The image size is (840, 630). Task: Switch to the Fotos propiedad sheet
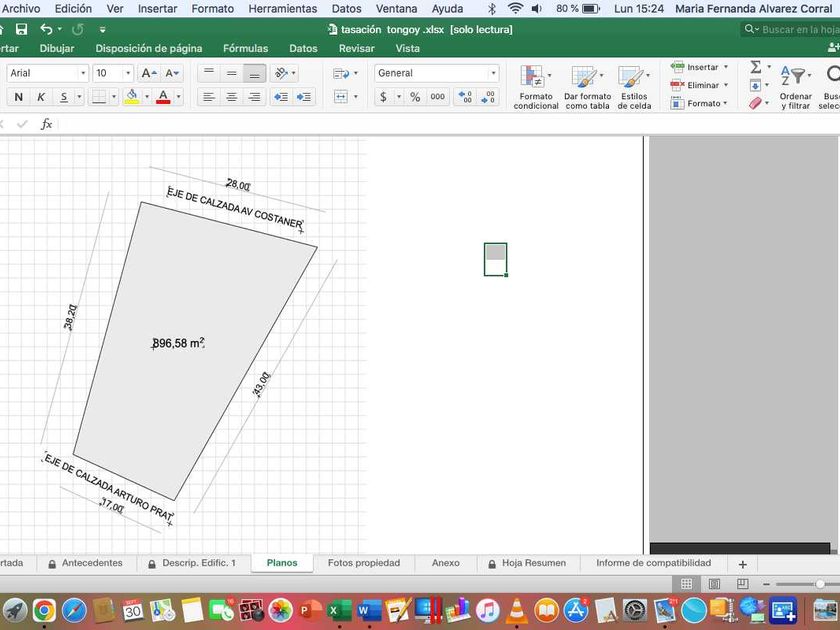click(363, 563)
